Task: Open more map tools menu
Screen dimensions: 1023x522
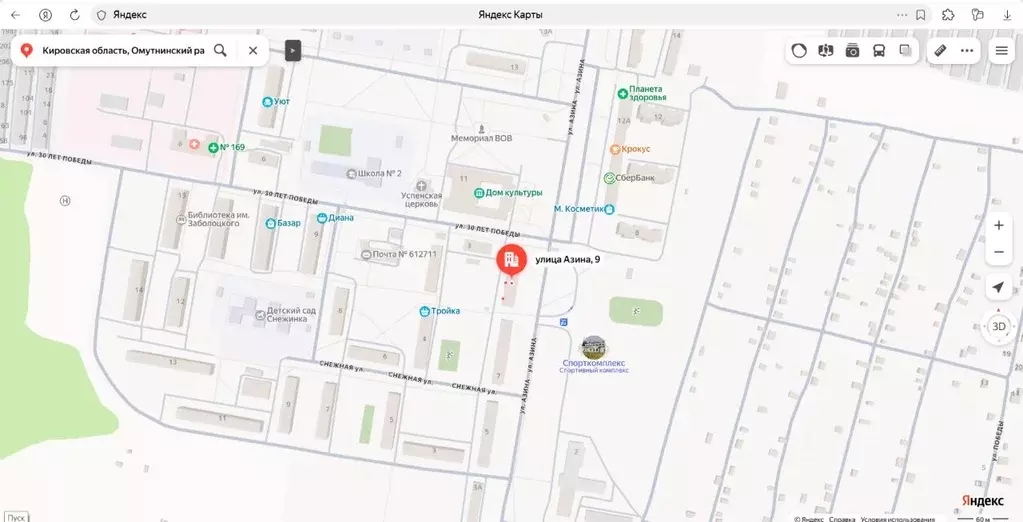Action: 967,50
